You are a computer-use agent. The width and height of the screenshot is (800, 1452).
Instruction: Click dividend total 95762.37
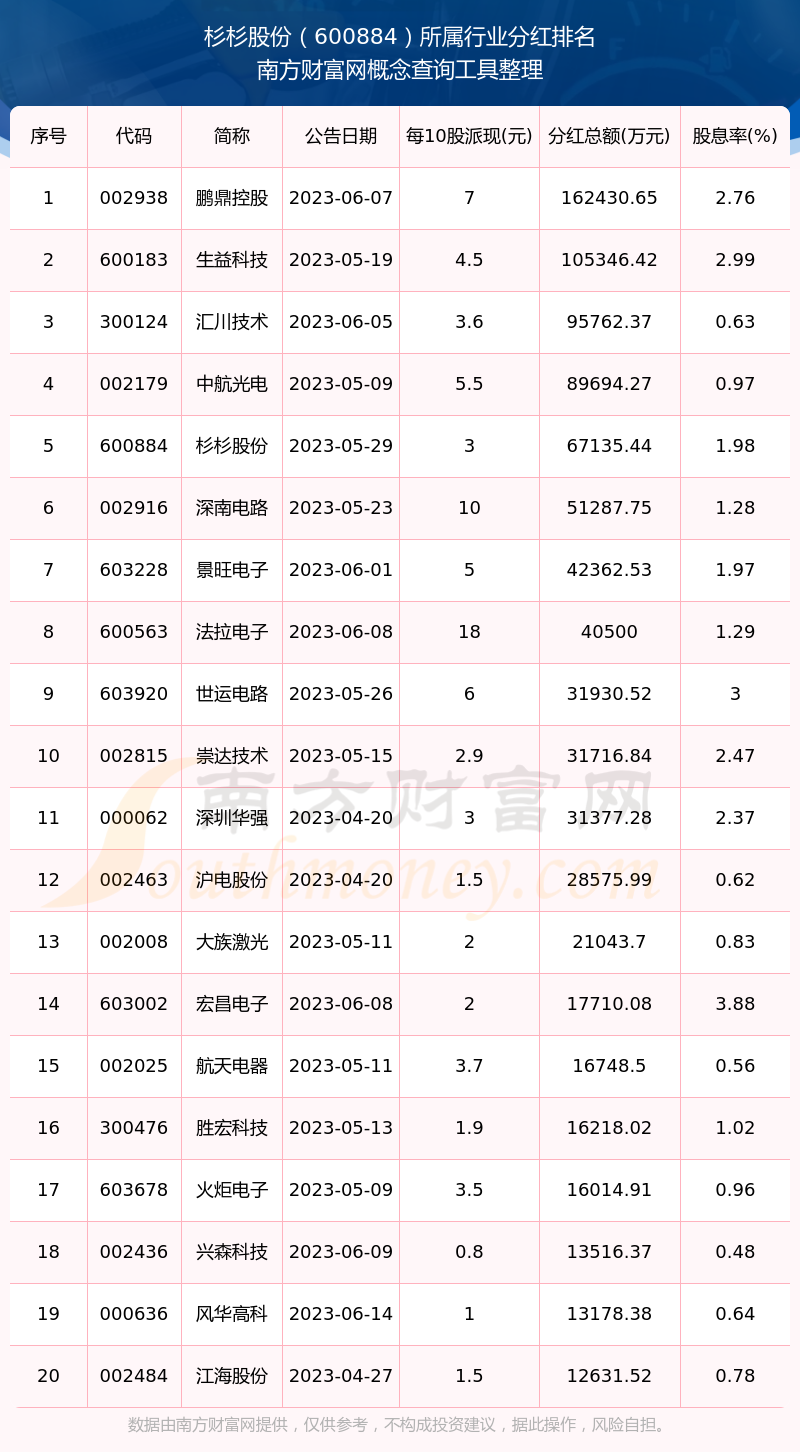pyautogui.click(x=609, y=322)
